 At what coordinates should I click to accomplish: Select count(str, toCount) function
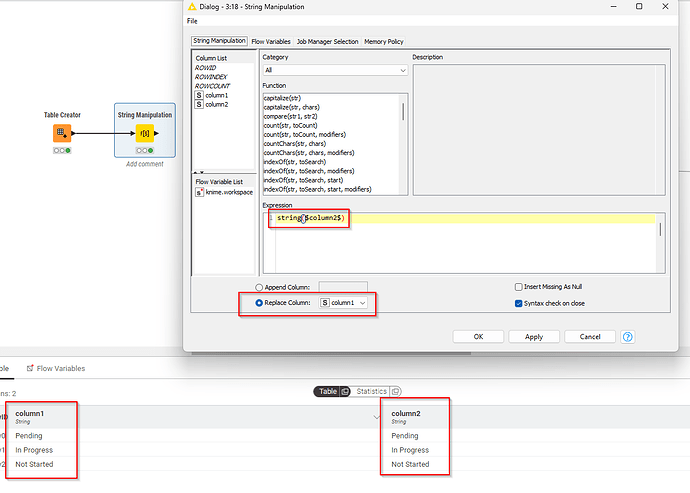click(290, 125)
